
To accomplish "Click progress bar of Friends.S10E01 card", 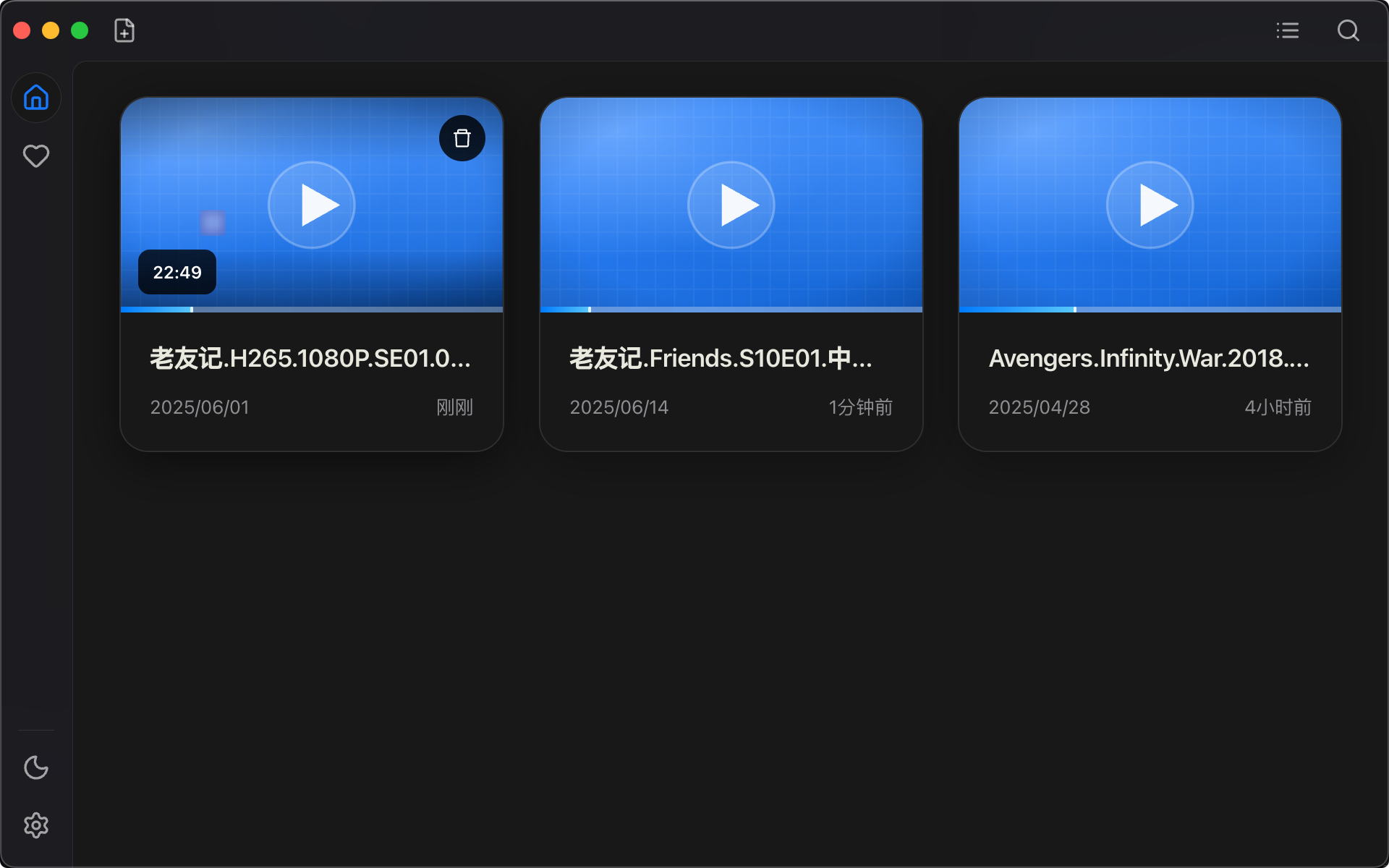I will (x=731, y=310).
